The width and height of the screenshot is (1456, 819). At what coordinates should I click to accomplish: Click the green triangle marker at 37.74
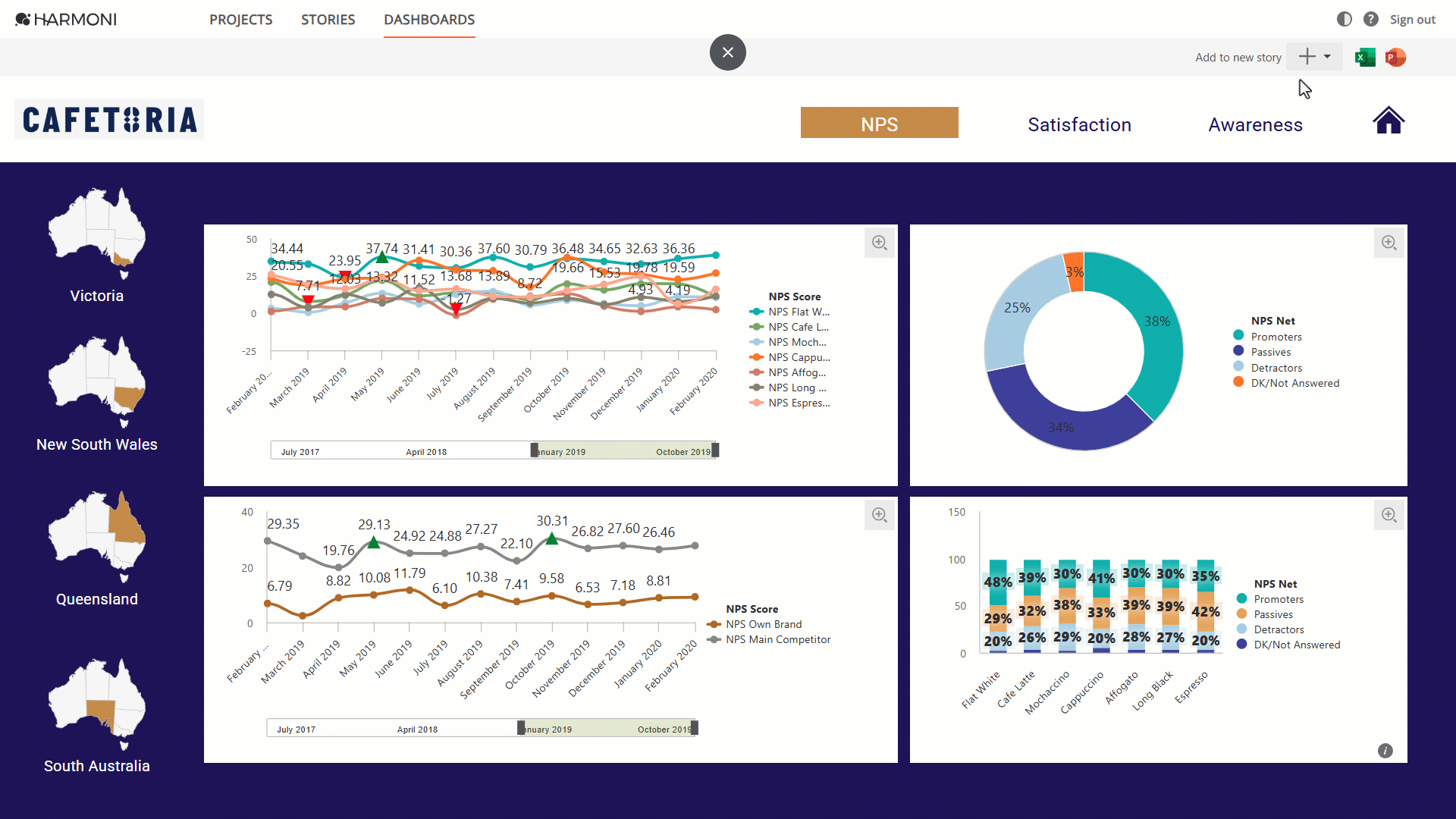tap(382, 258)
